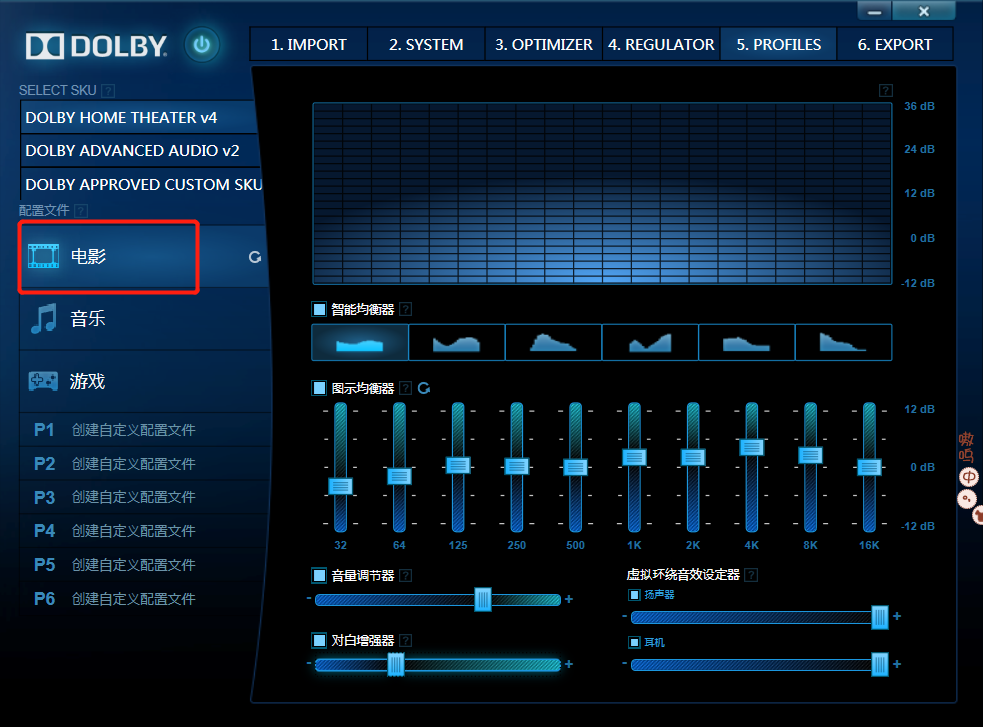The image size is (983, 727).
Task: Select the fourth equalizer preset curve
Action: (x=649, y=342)
